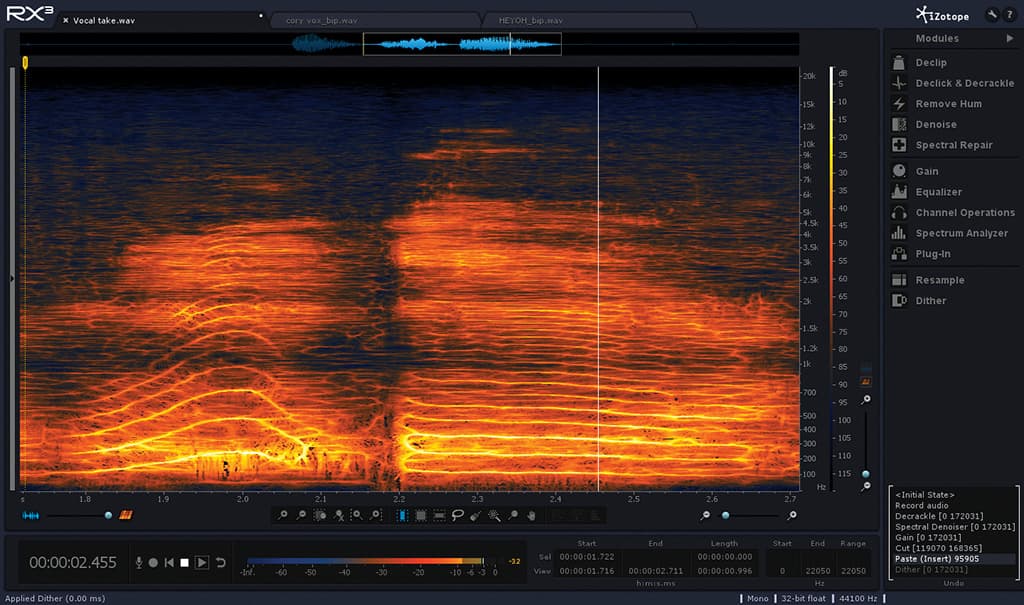Select Gain [0 172031] history step

point(928,538)
